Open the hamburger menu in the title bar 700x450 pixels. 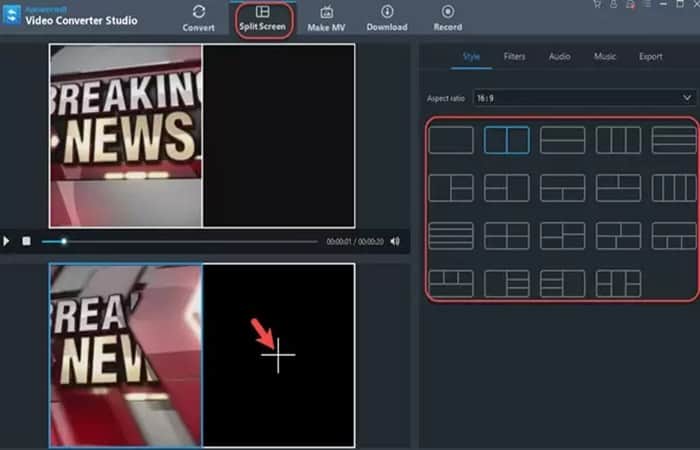click(x=647, y=4)
